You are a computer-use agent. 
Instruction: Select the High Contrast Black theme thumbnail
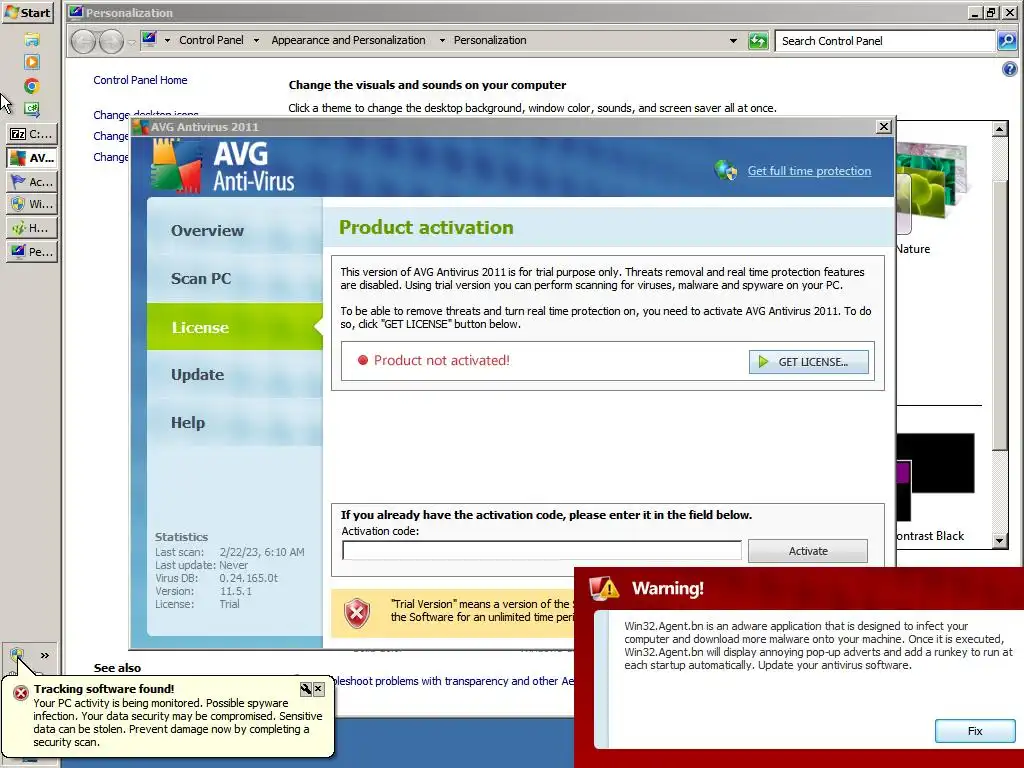pos(935,476)
